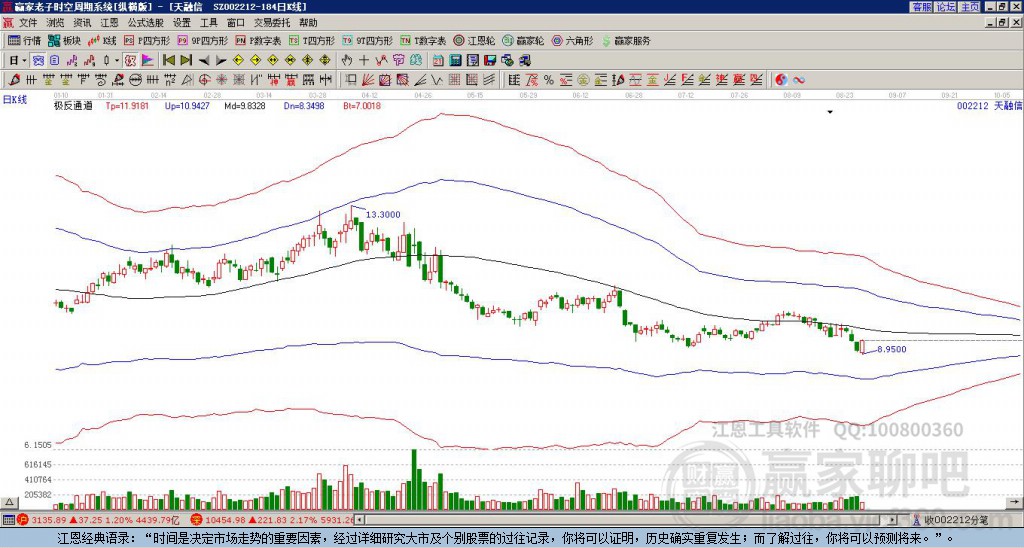Open the 文件 menu

28,23
